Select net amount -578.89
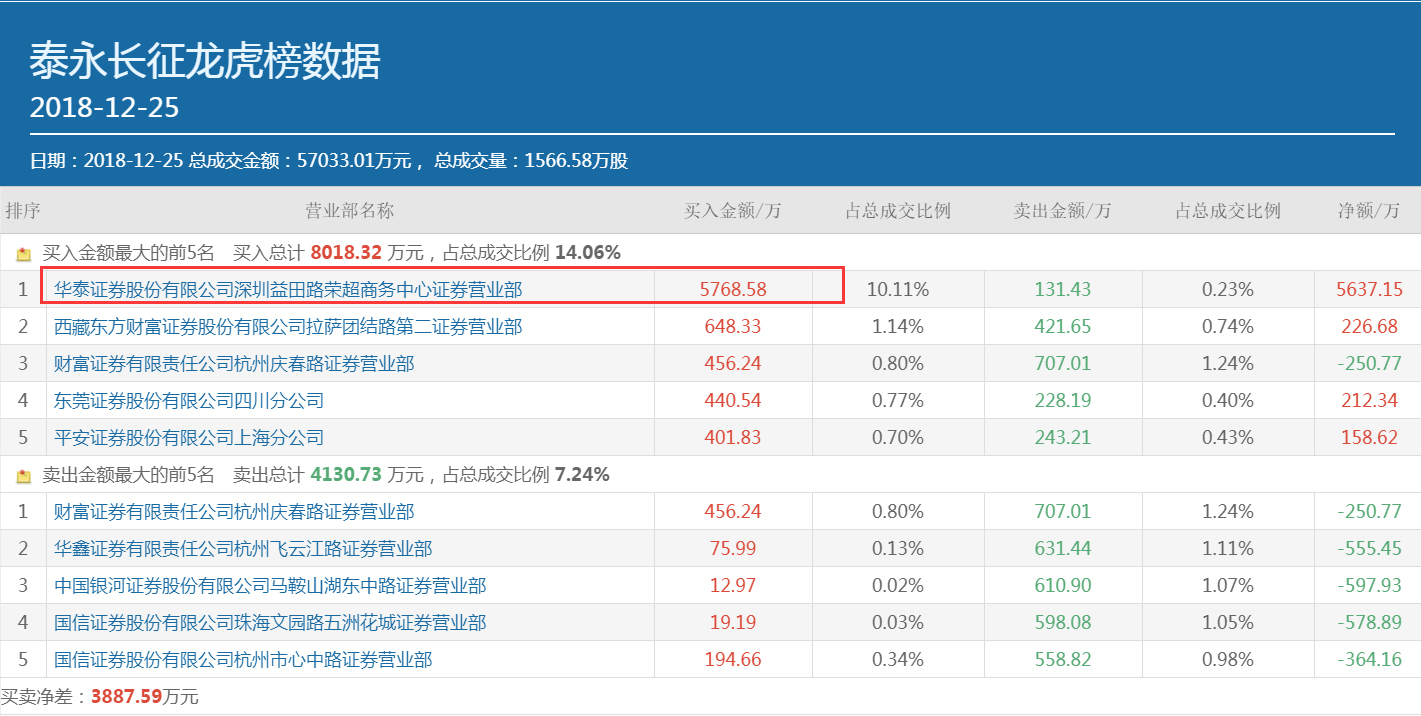This screenshot has width=1421, height=716. pos(1369,623)
